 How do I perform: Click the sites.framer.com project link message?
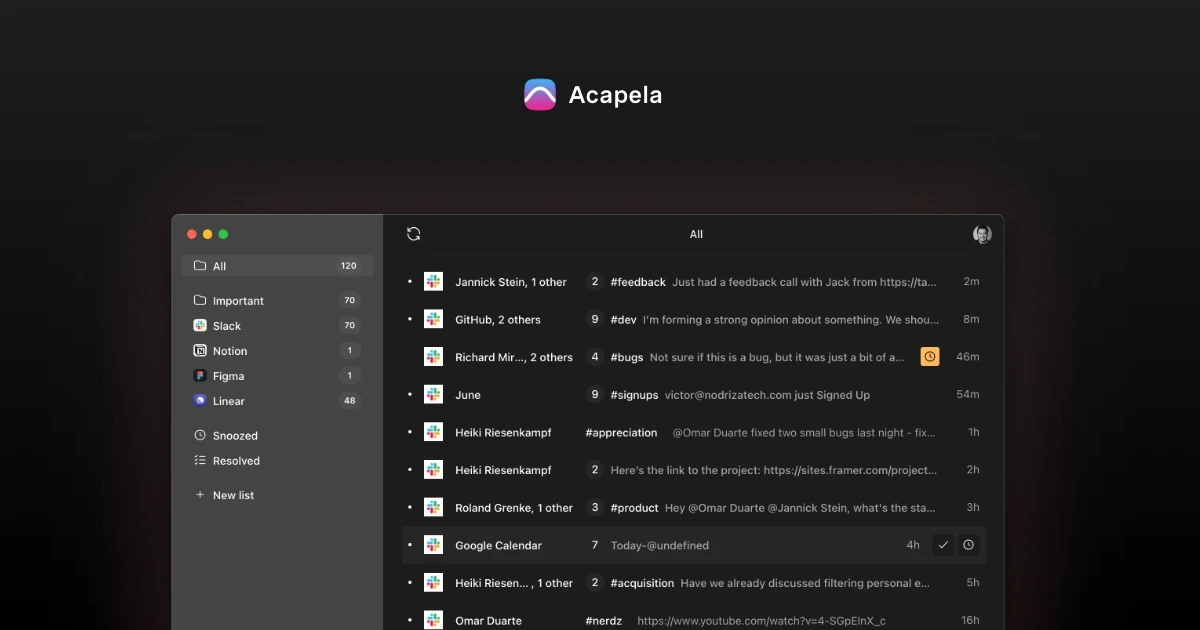pos(774,470)
